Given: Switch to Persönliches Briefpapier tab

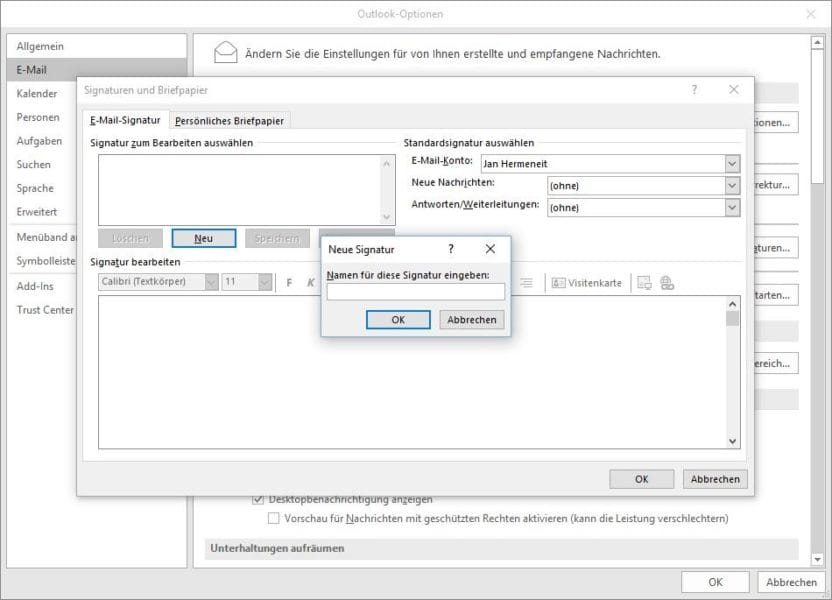Looking at the screenshot, I should tap(229, 121).
